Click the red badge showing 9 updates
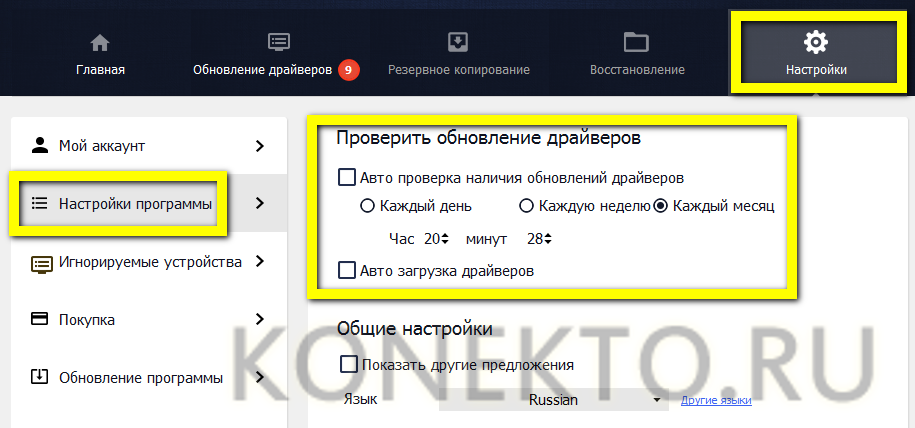The height and width of the screenshot is (428, 915). (x=348, y=70)
